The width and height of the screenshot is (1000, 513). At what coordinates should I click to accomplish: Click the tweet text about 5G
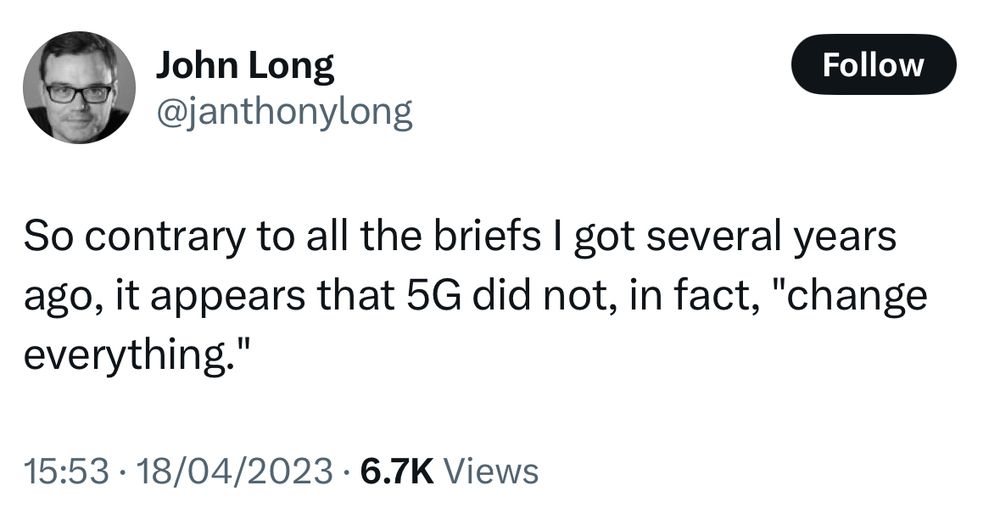click(x=475, y=296)
